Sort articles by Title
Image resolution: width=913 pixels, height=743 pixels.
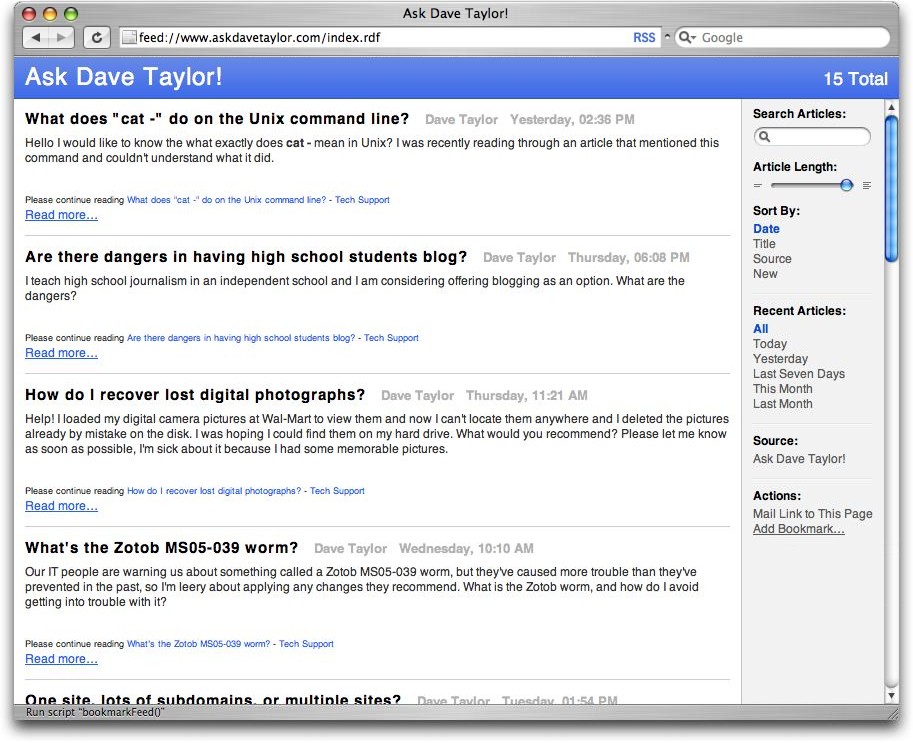[x=764, y=244]
